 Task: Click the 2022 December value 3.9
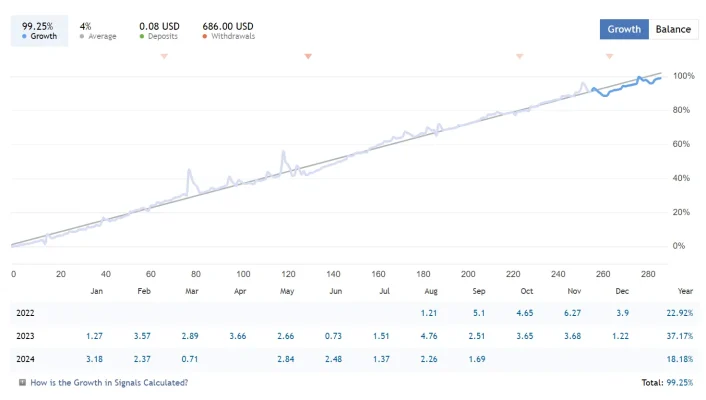(x=623, y=313)
